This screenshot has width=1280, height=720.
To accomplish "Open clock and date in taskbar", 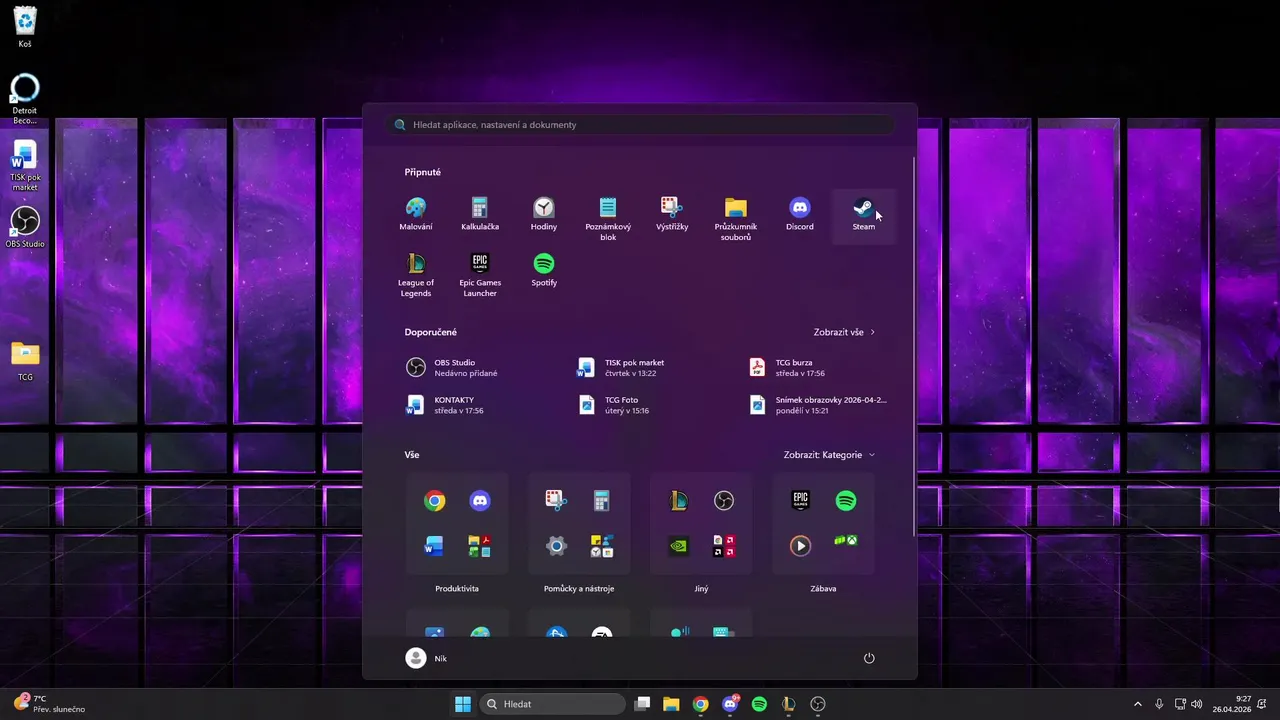I will click(1232, 704).
